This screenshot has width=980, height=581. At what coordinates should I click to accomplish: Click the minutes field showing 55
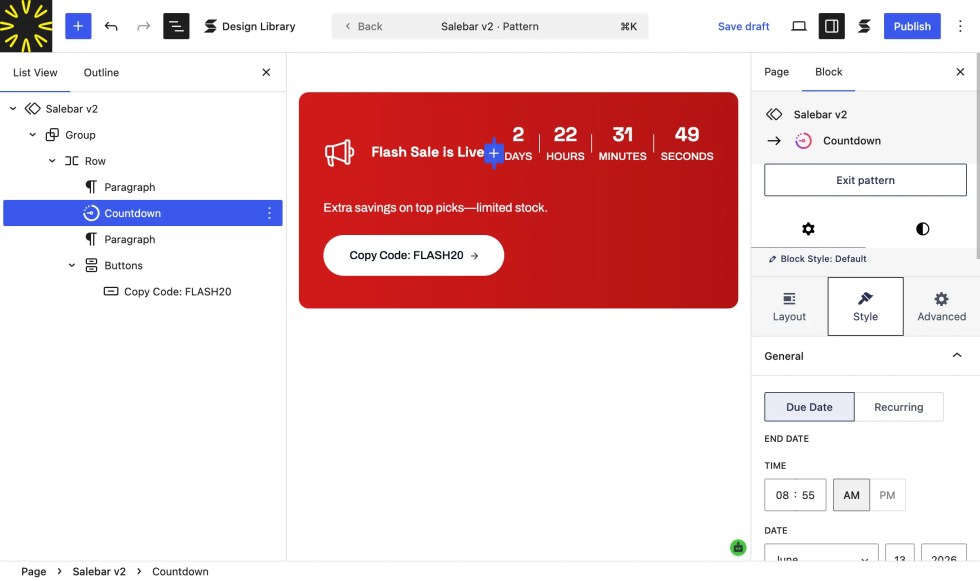pyautogui.click(x=808, y=495)
